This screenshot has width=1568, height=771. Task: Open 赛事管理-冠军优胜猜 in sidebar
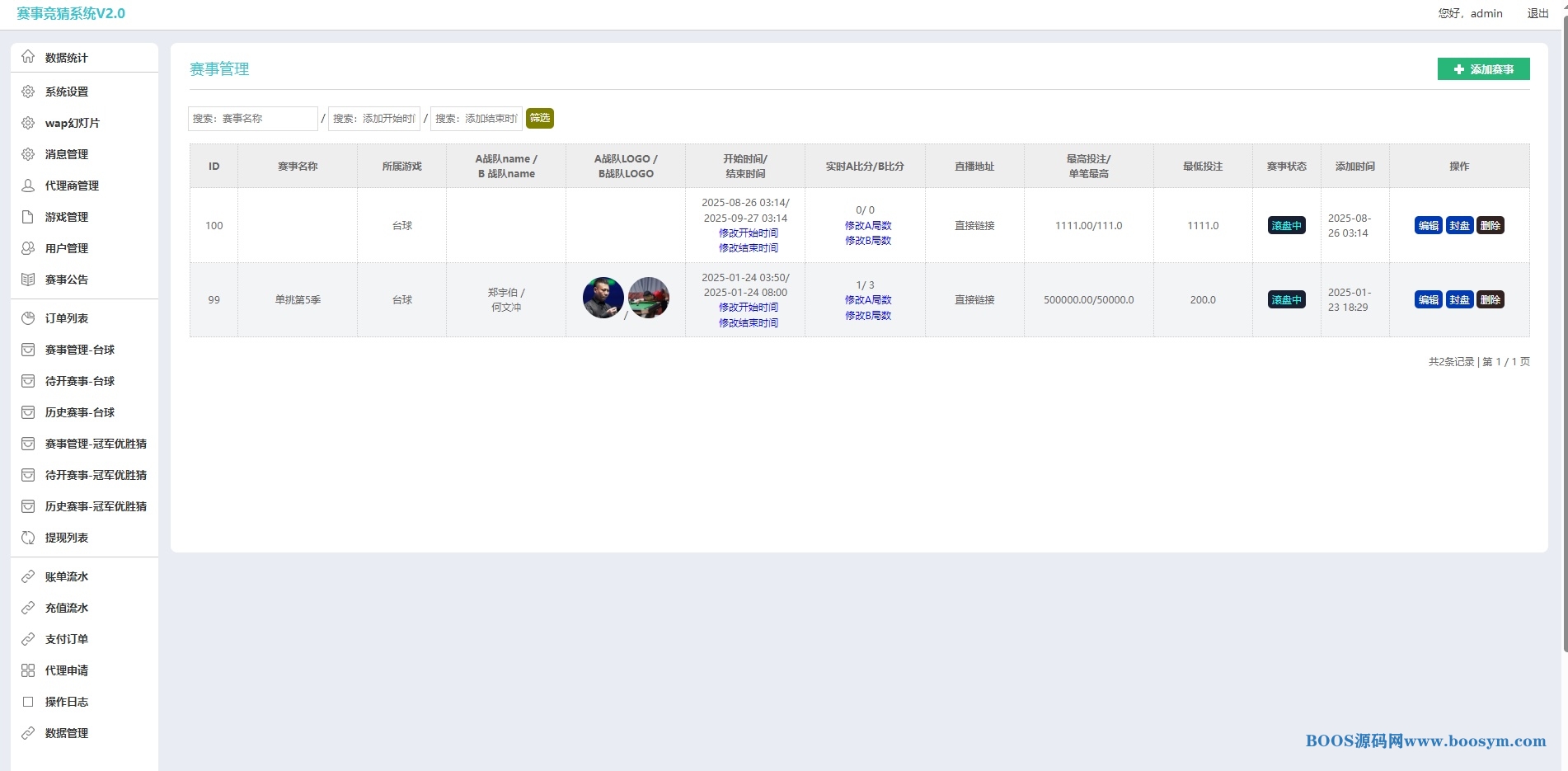tap(96, 444)
